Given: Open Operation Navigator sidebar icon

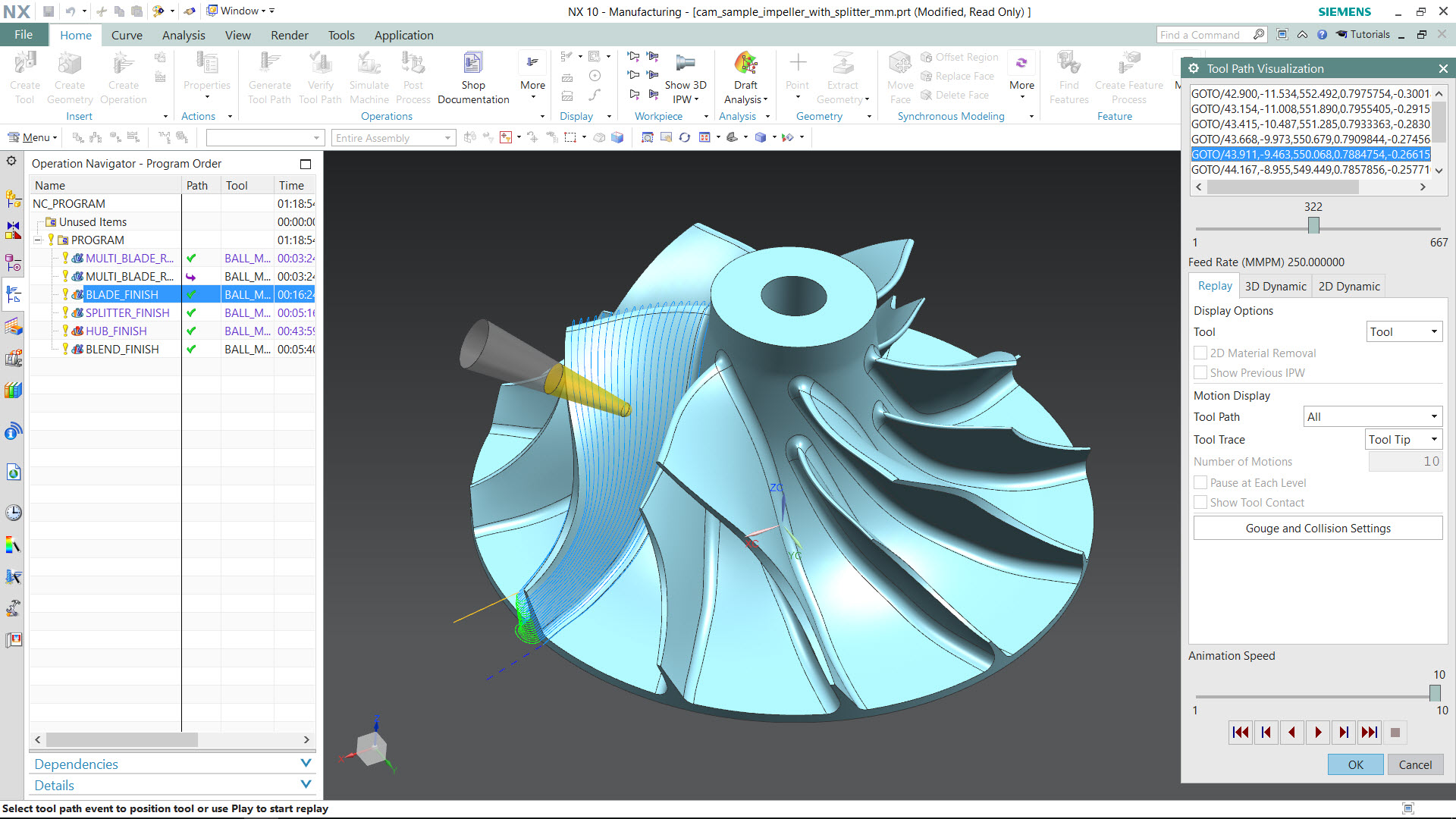Looking at the screenshot, I should coord(13,294).
